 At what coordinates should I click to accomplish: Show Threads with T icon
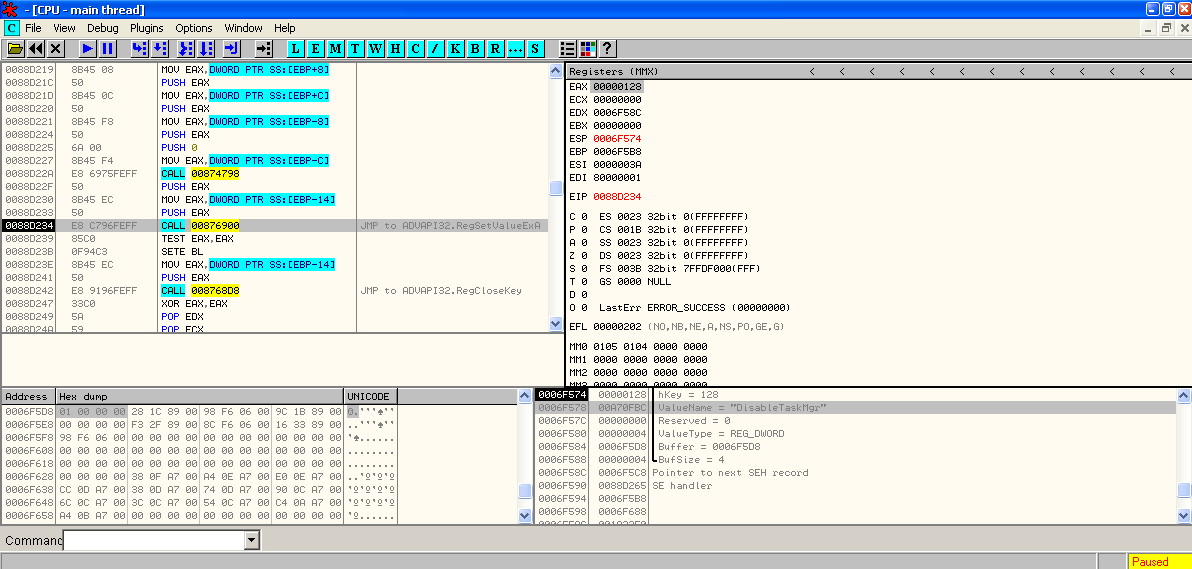click(x=355, y=49)
